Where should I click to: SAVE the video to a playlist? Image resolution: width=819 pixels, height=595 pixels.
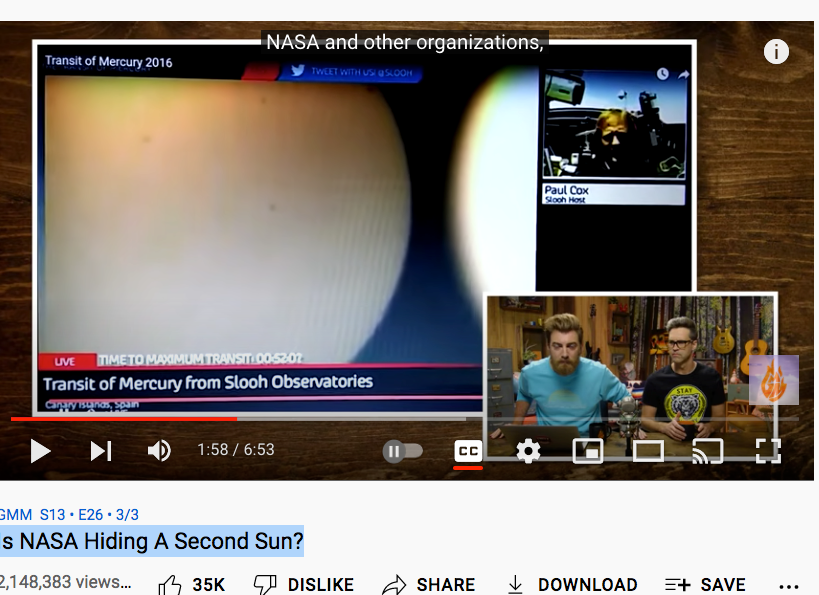(704, 585)
